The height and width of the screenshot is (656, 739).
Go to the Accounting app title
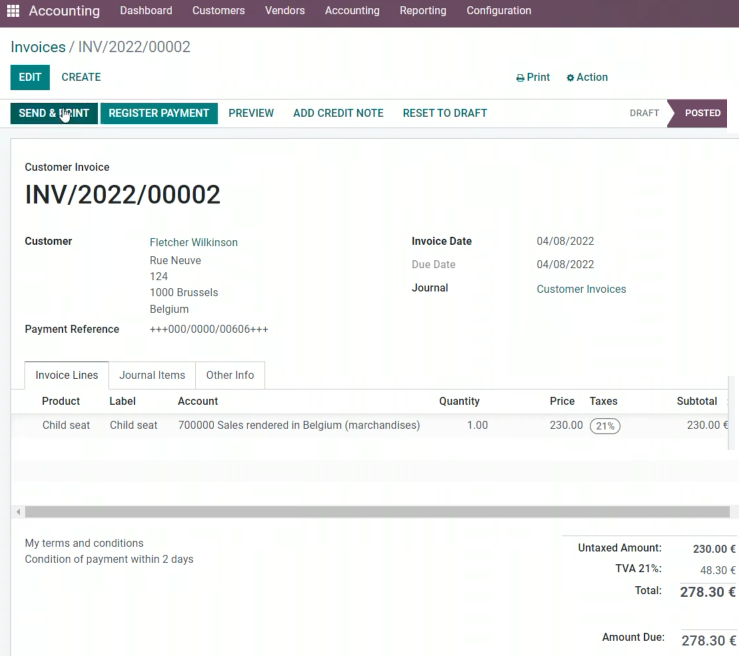[64, 11]
